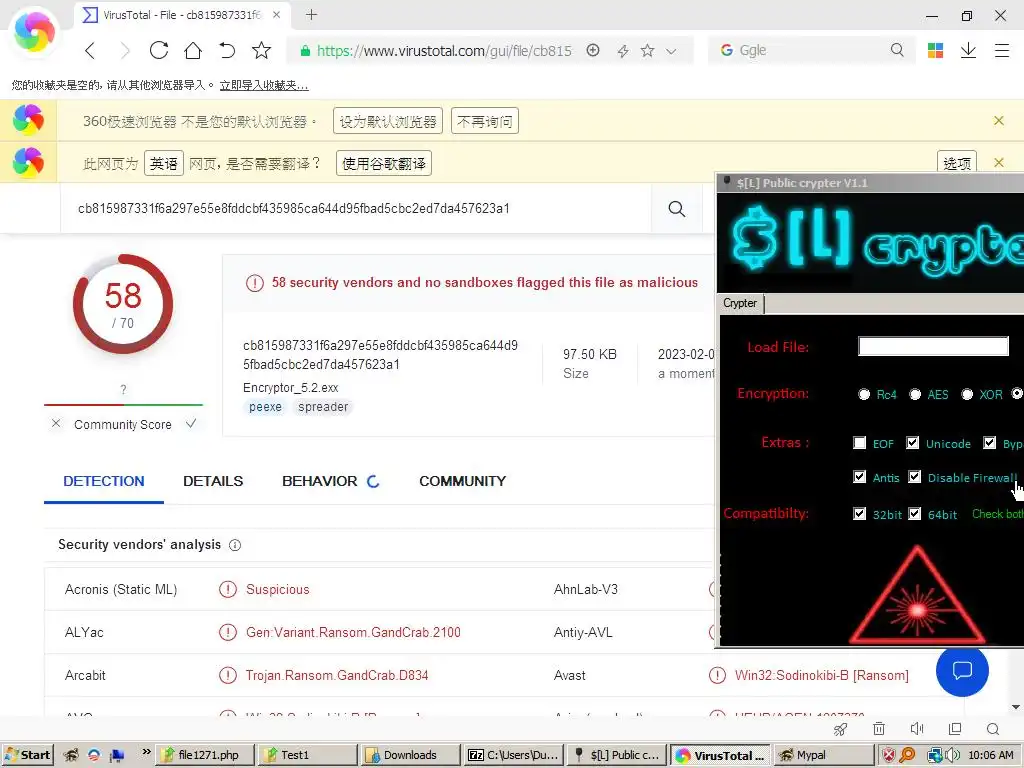The image size is (1024, 768).
Task: Switch to Downloads taskbar window
Action: (x=409, y=755)
